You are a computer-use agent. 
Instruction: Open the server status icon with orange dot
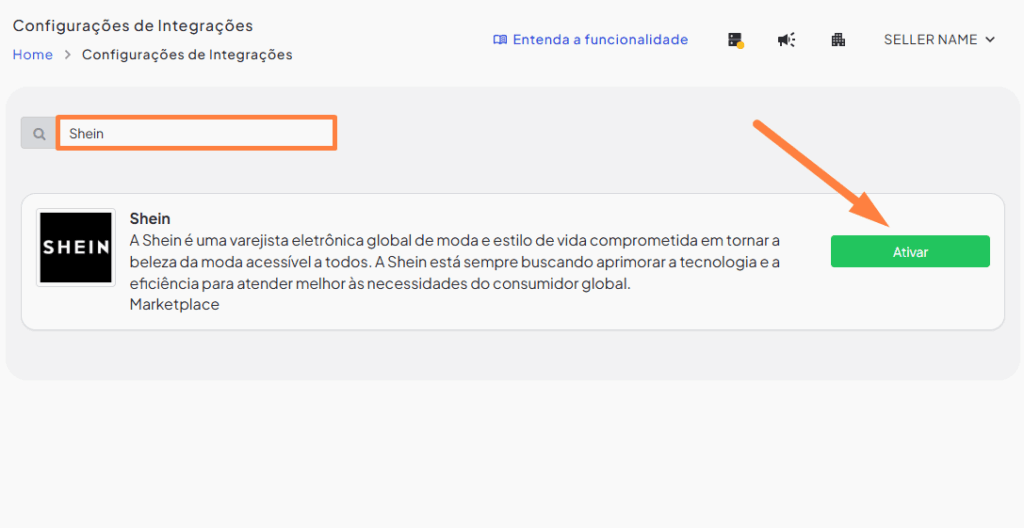(x=736, y=40)
